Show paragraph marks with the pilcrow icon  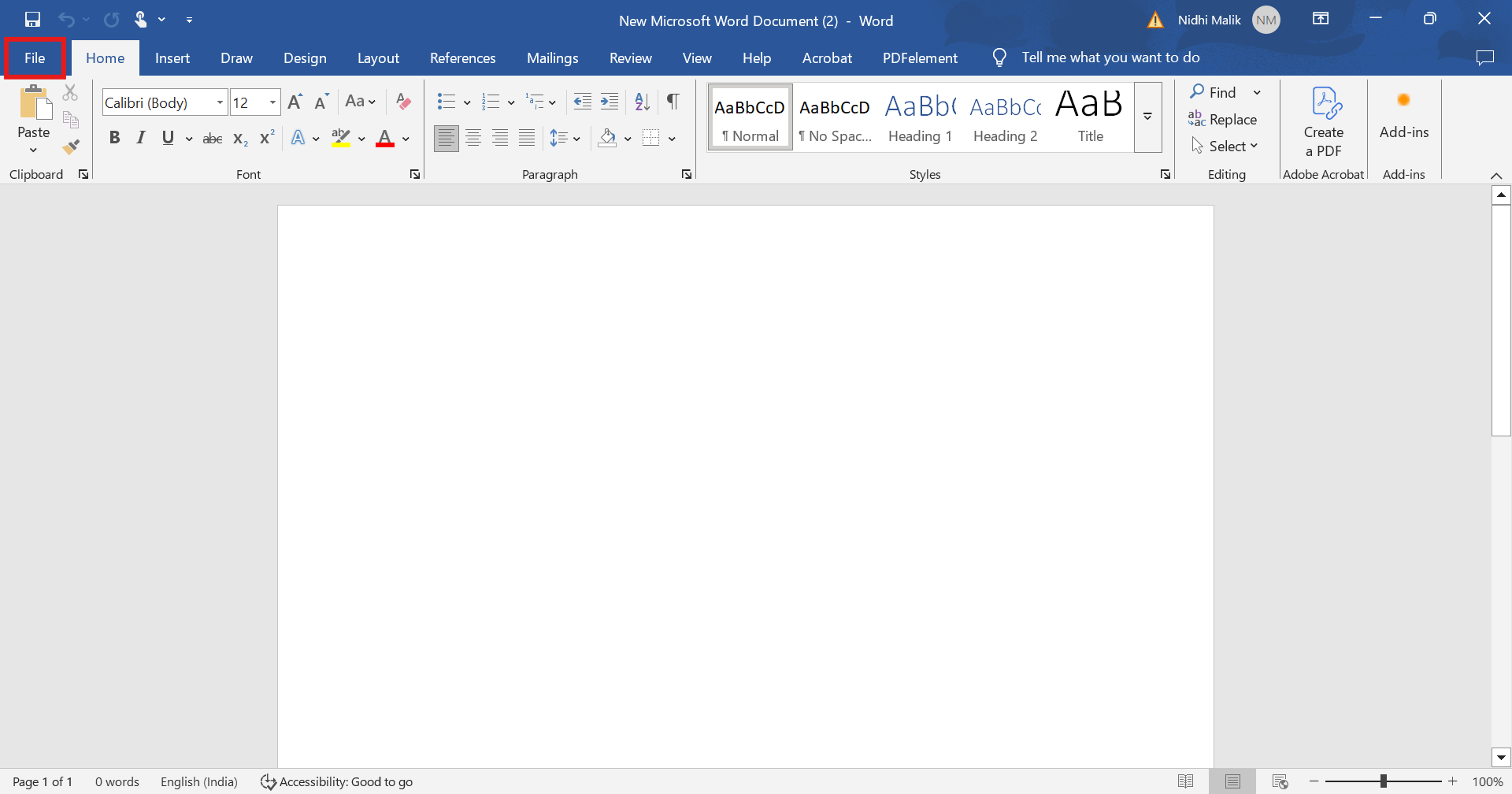point(673,102)
